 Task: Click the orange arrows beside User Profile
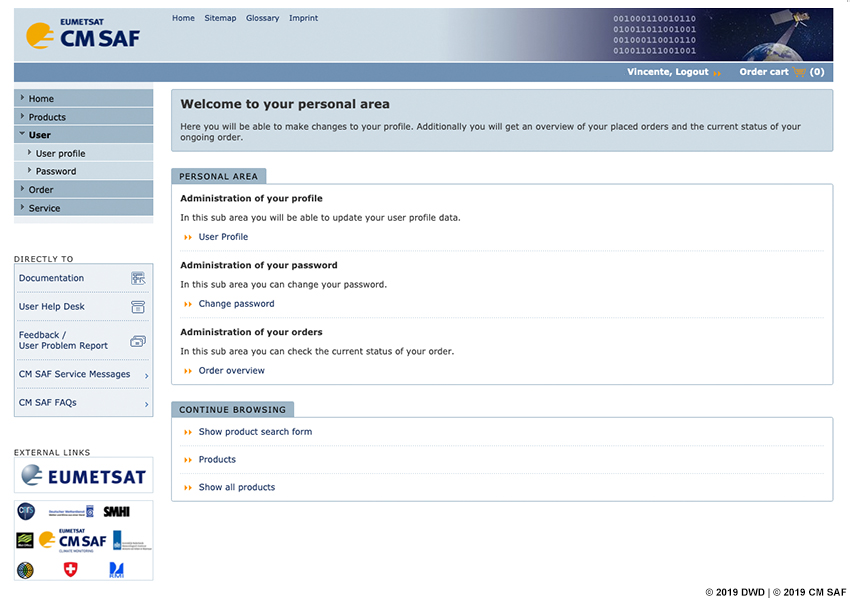[x=188, y=237]
